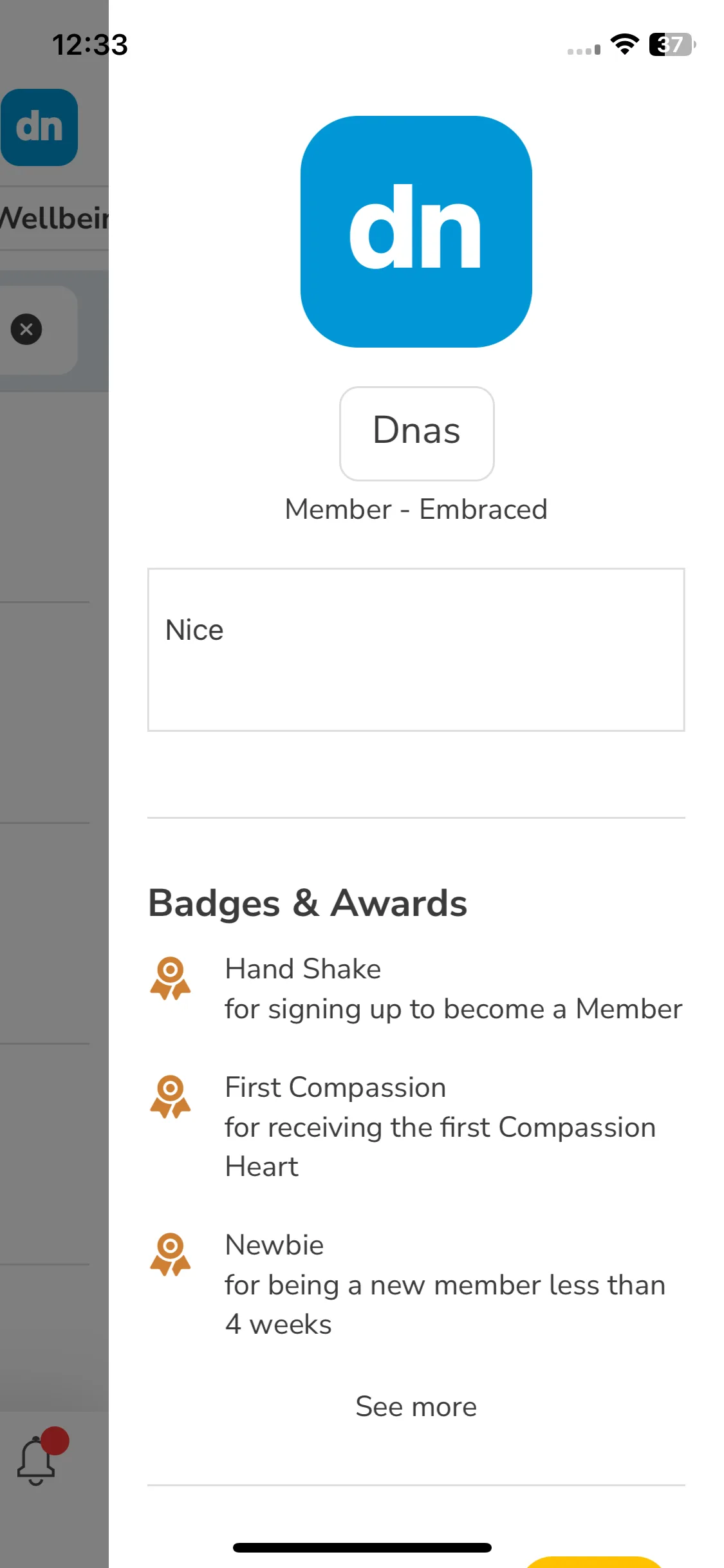Expand badges list with See more

[x=416, y=1406]
